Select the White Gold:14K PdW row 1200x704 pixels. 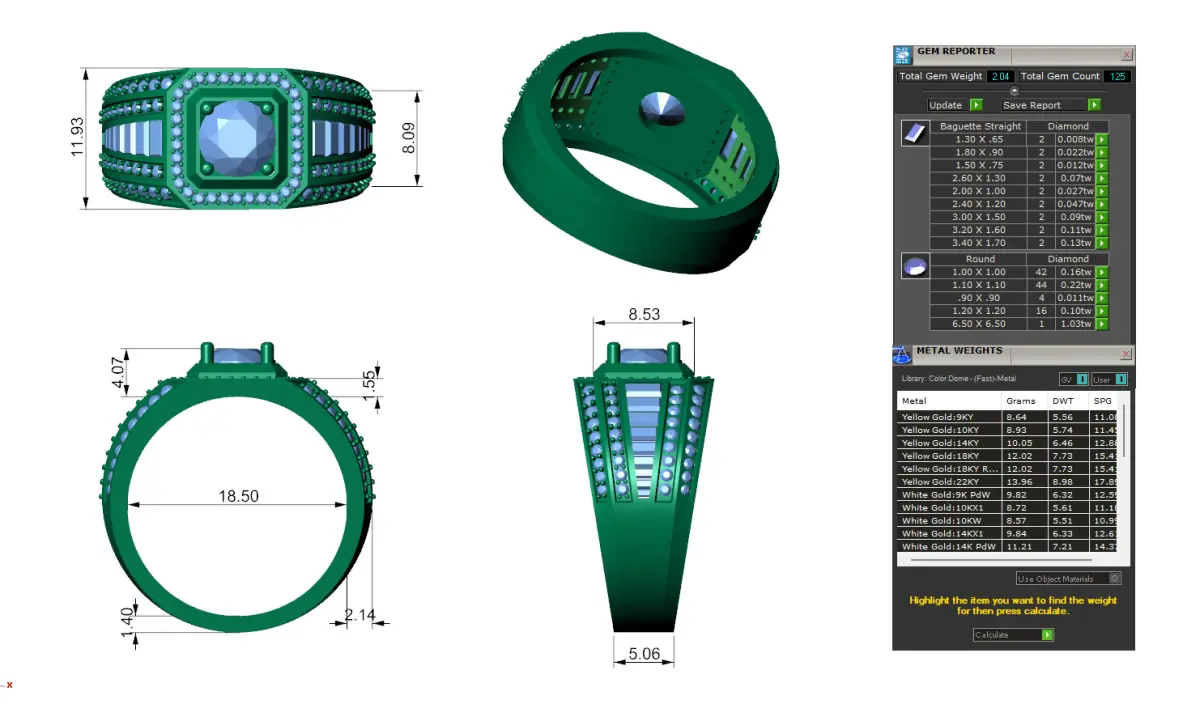coord(1008,547)
